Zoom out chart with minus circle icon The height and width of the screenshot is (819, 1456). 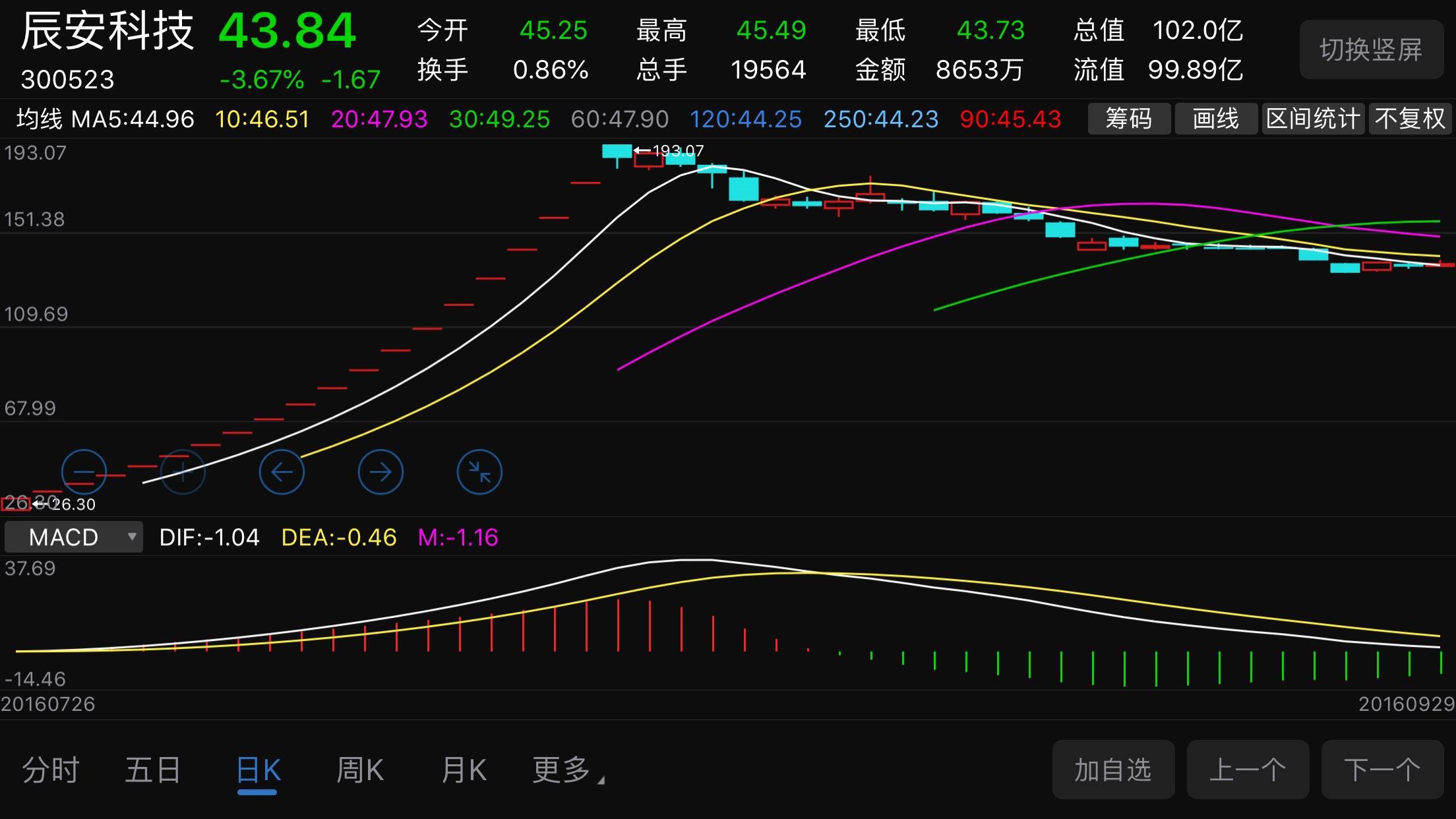tap(84, 471)
